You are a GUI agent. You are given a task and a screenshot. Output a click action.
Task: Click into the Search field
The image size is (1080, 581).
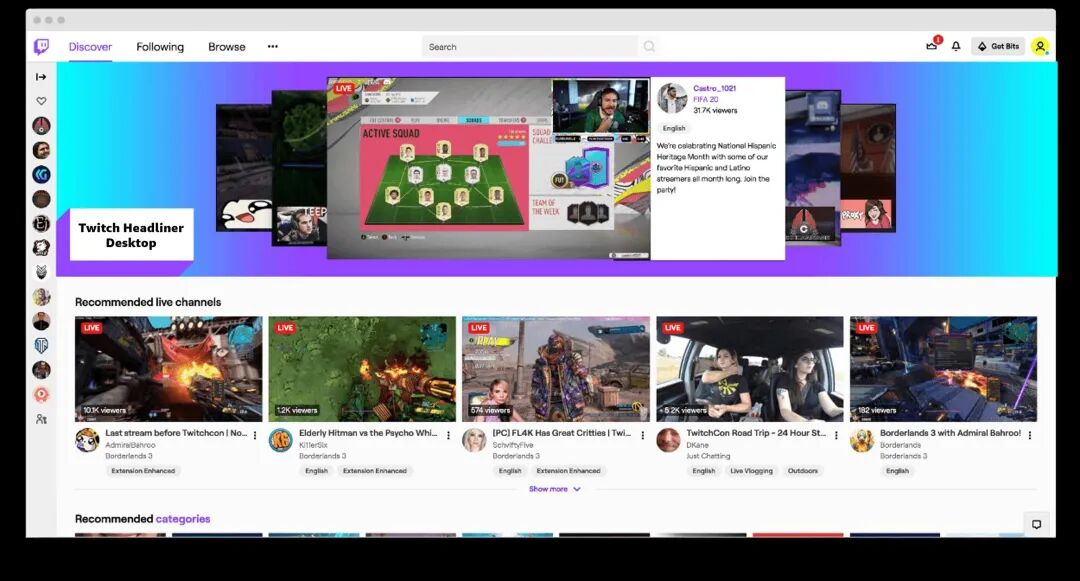pyautogui.click(x=530, y=47)
